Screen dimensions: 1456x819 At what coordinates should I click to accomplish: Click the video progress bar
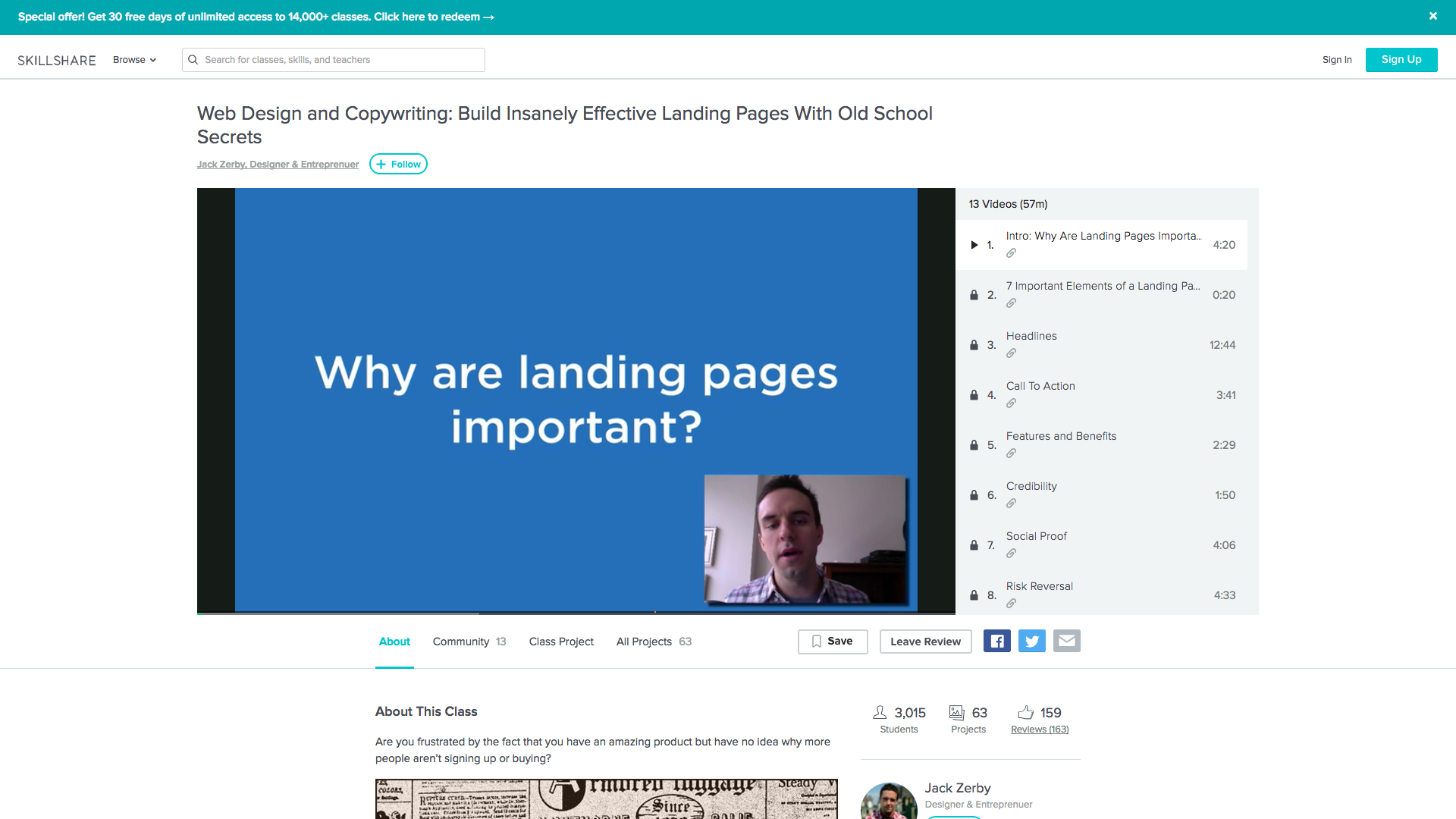[x=576, y=612]
